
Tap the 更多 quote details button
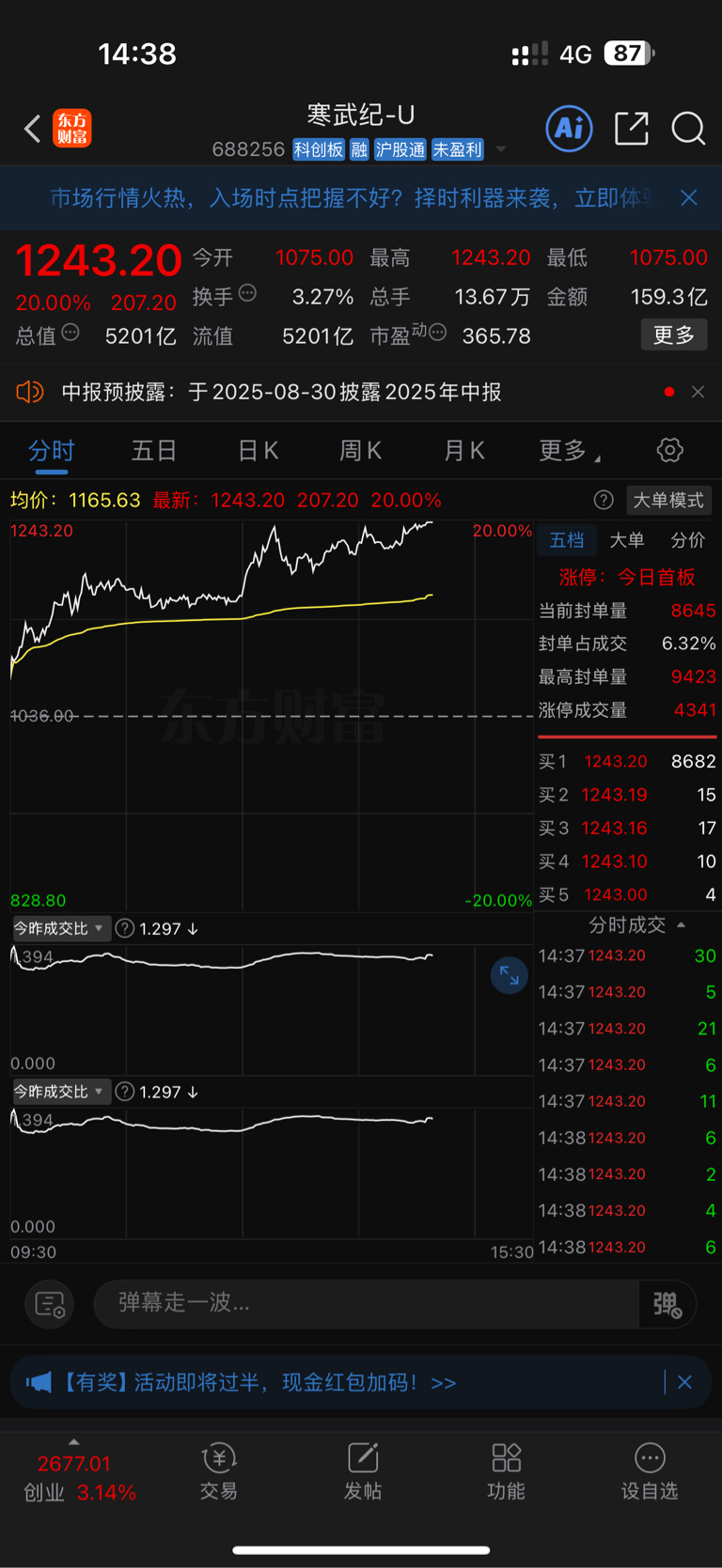[674, 334]
